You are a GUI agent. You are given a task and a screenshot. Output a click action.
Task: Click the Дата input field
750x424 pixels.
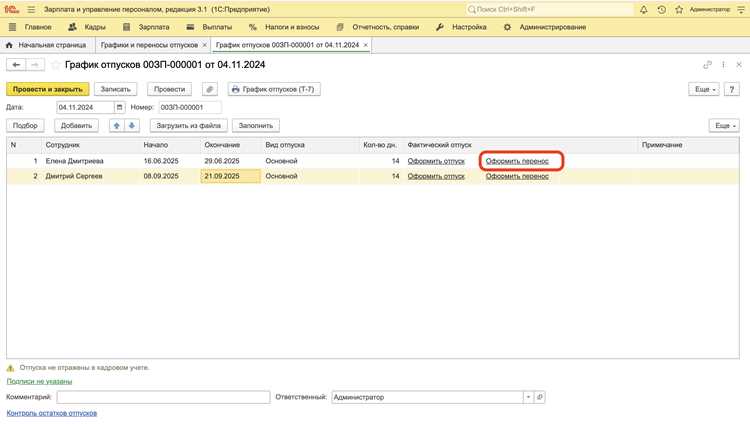pos(85,107)
